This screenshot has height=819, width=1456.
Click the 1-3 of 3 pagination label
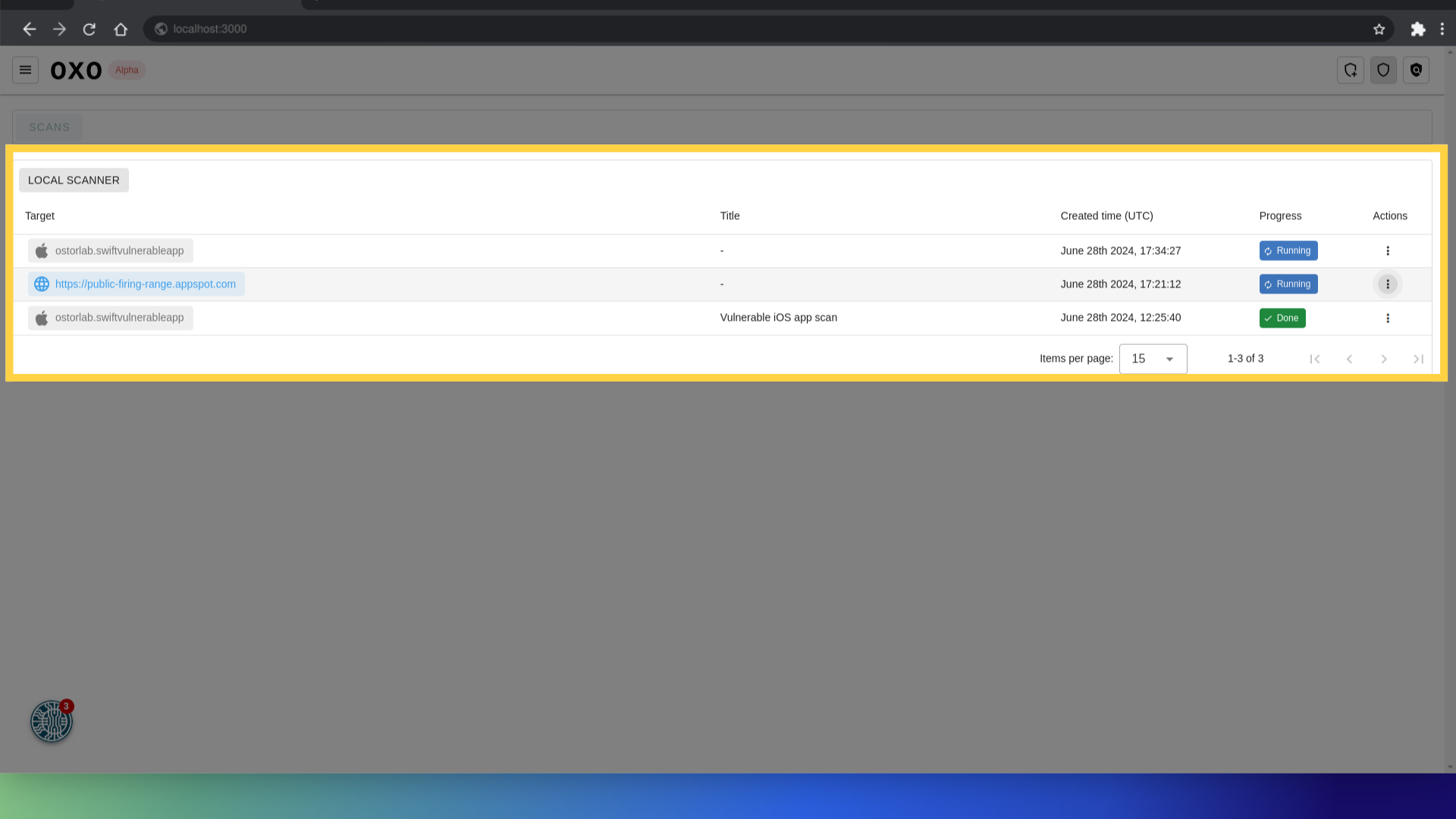1245,358
